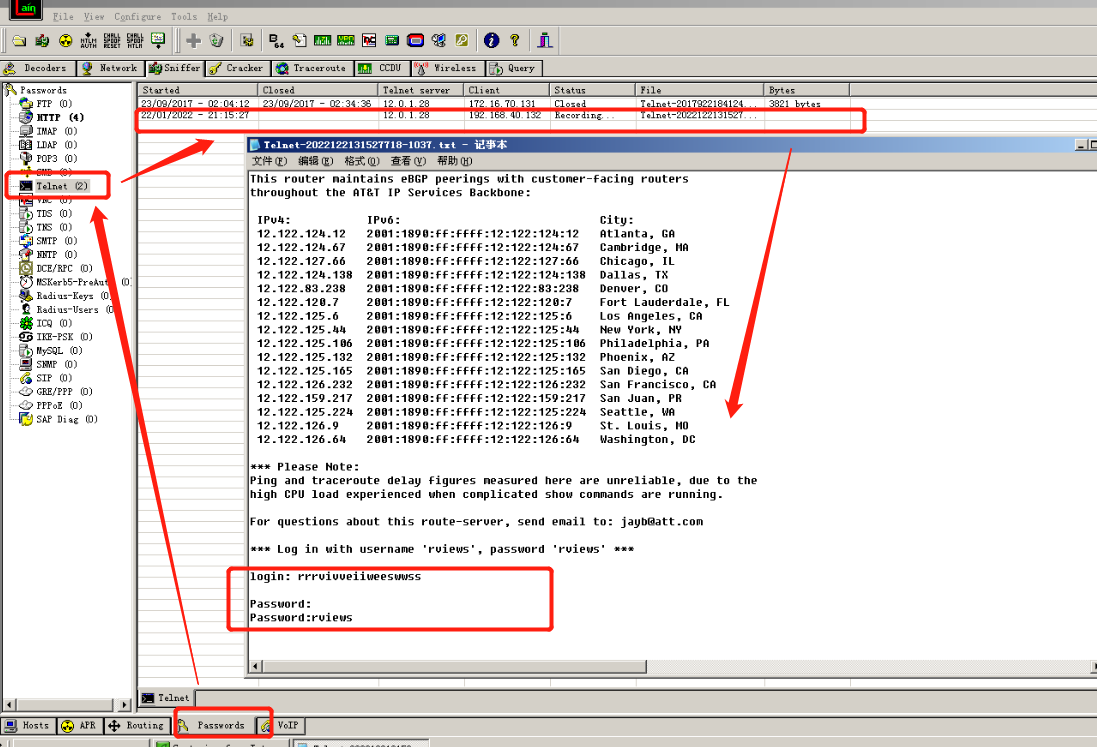
Task: Open the RSA SecurID token calculator icon
Action: click(x=416, y=41)
